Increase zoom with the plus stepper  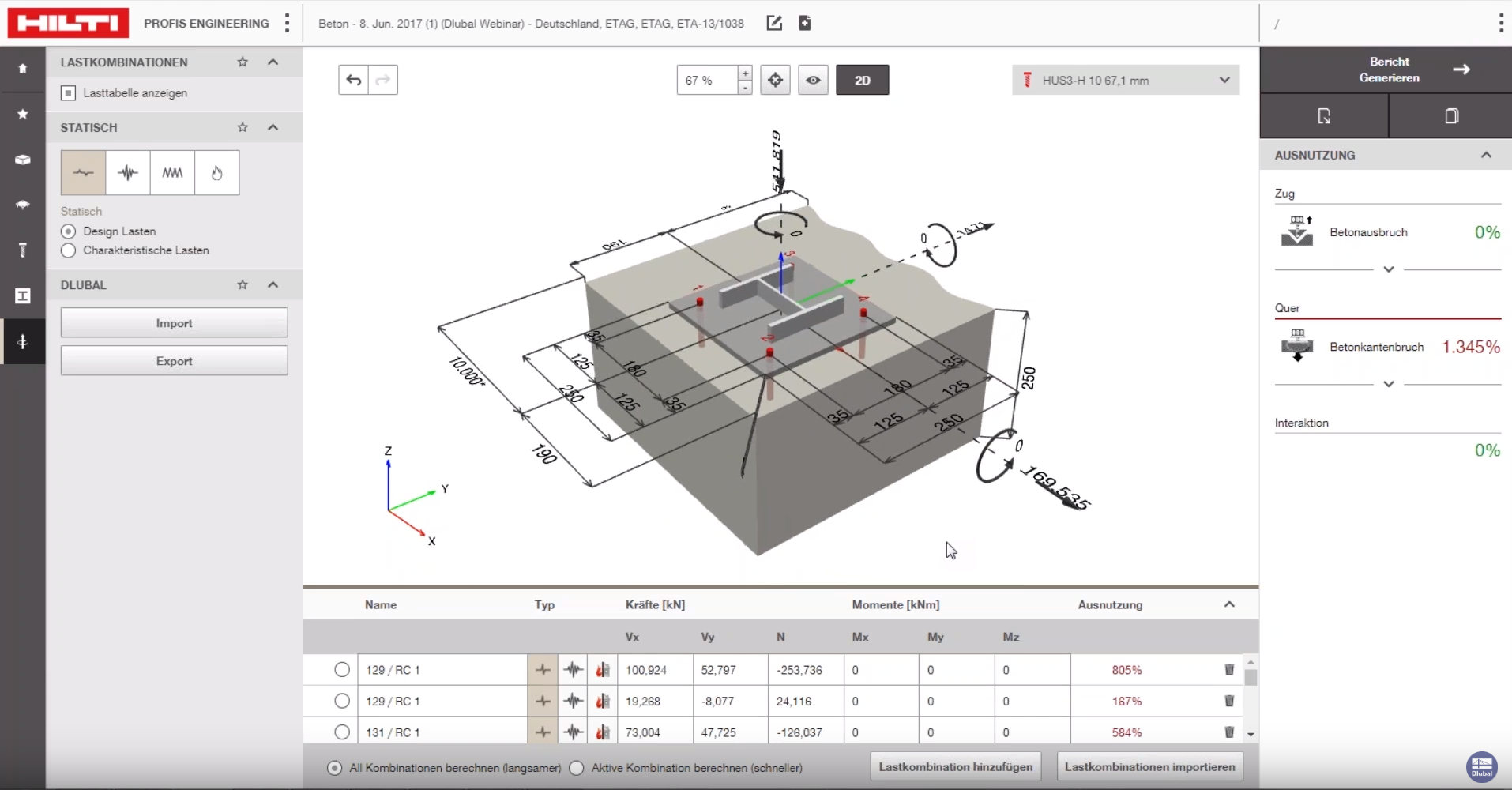click(745, 73)
